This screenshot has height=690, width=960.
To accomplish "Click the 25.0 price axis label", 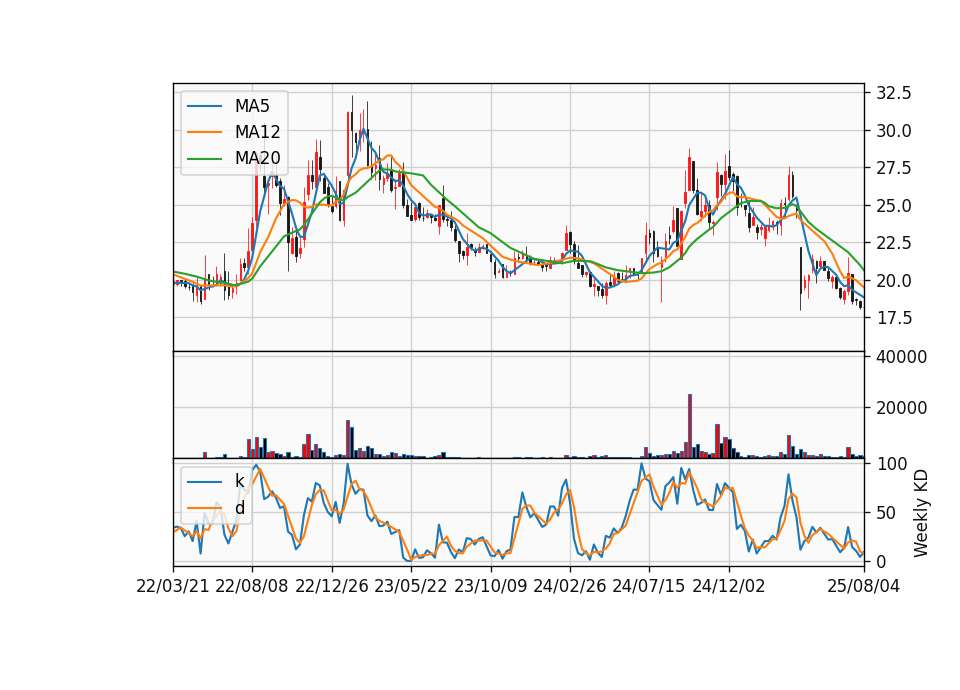I will pos(894,206).
